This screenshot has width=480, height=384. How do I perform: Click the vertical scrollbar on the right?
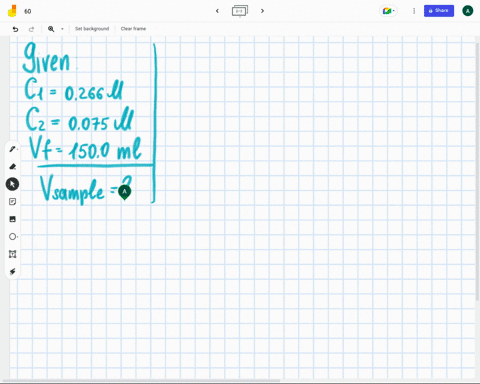(478, 172)
